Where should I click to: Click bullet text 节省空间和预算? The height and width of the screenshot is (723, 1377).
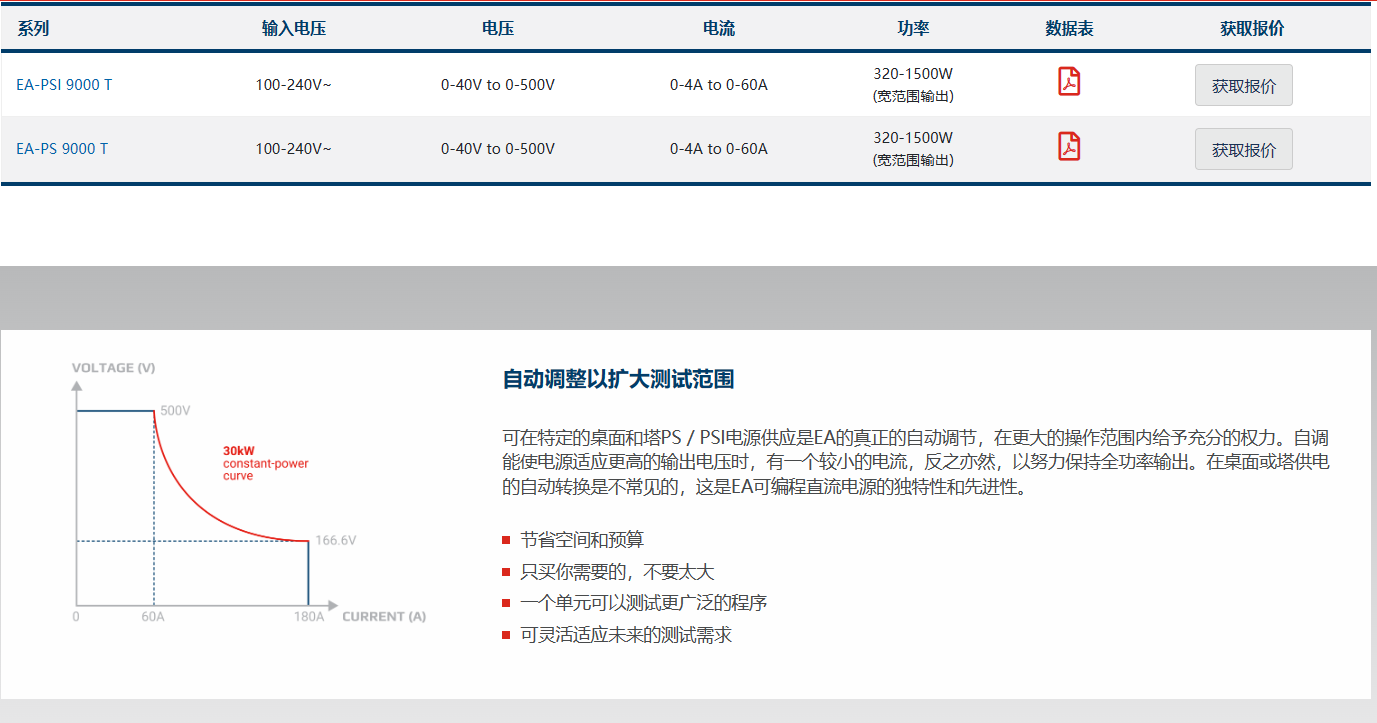coord(582,540)
